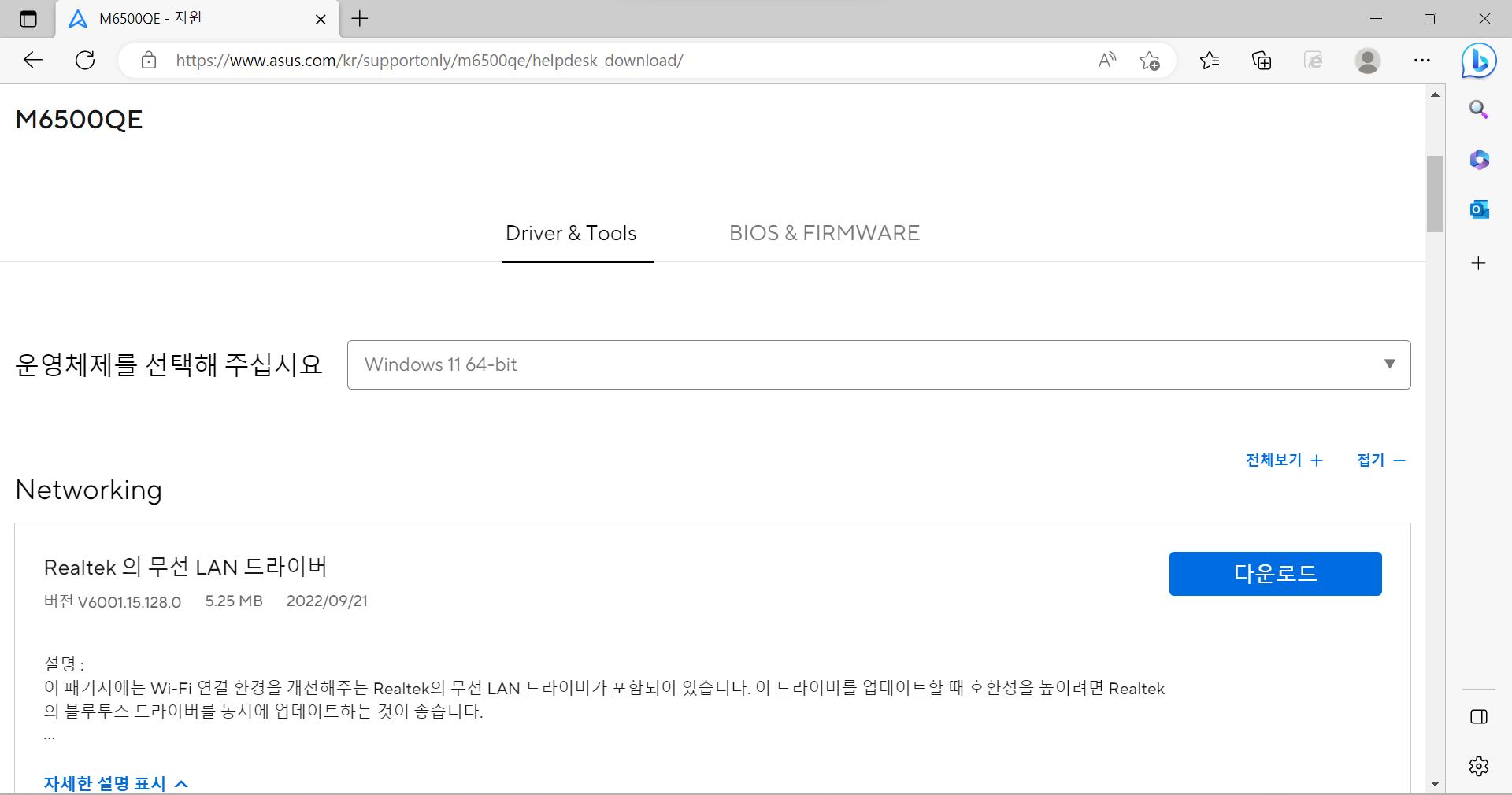
Task: Expand all with 전체보기 link
Action: coord(1284,460)
